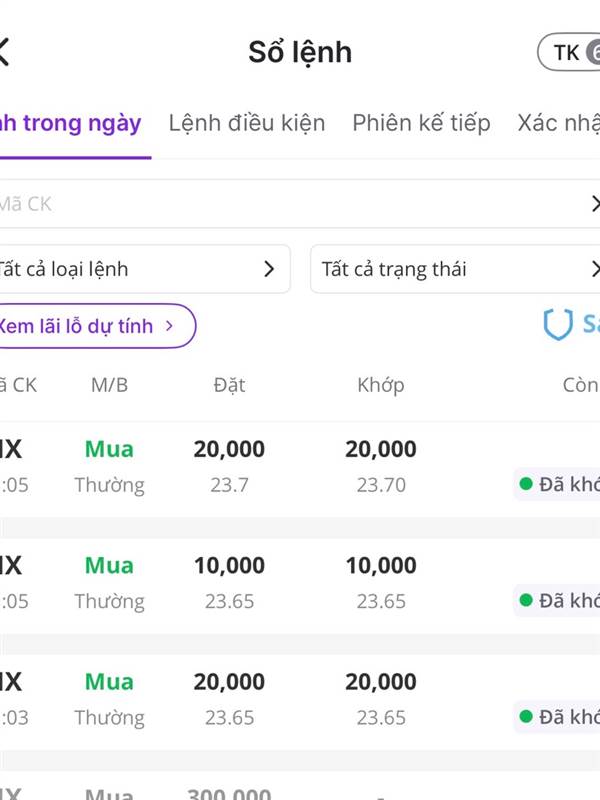Tap the "M/B" column header
The width and height of the screenshot is (600, 800).
click(x=109, y=385)
